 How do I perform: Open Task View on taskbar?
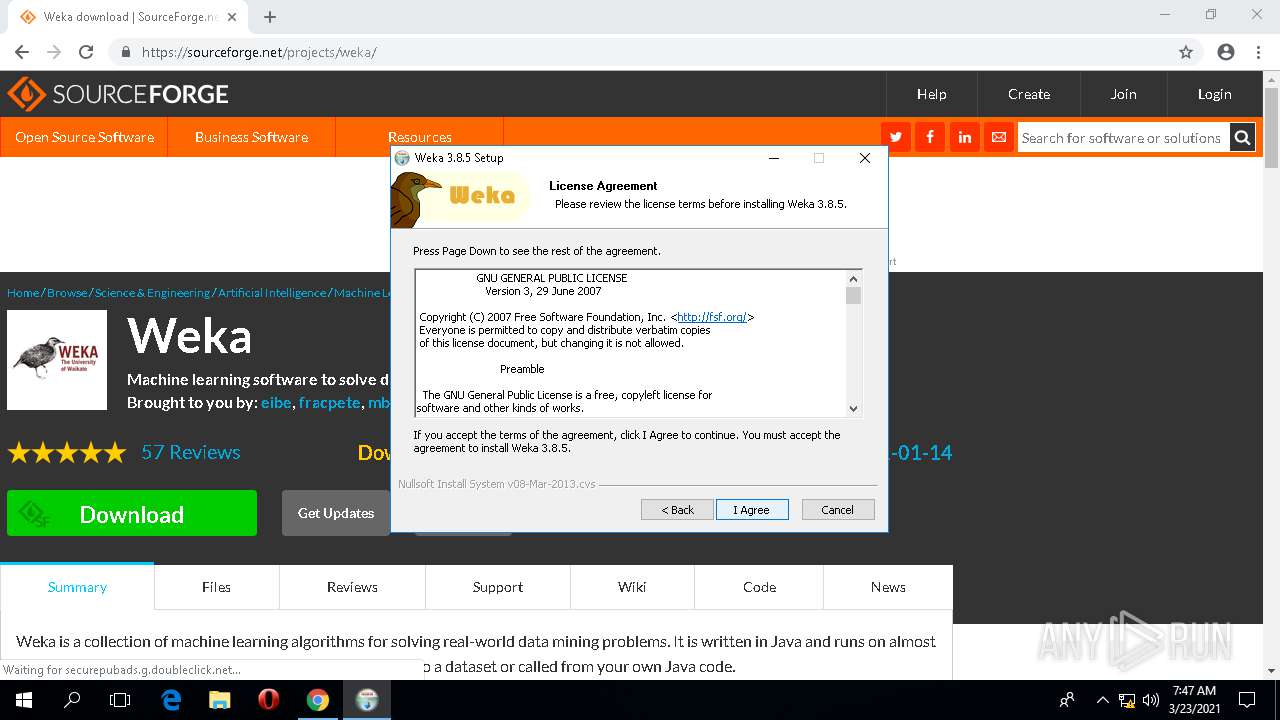[120, 700]
